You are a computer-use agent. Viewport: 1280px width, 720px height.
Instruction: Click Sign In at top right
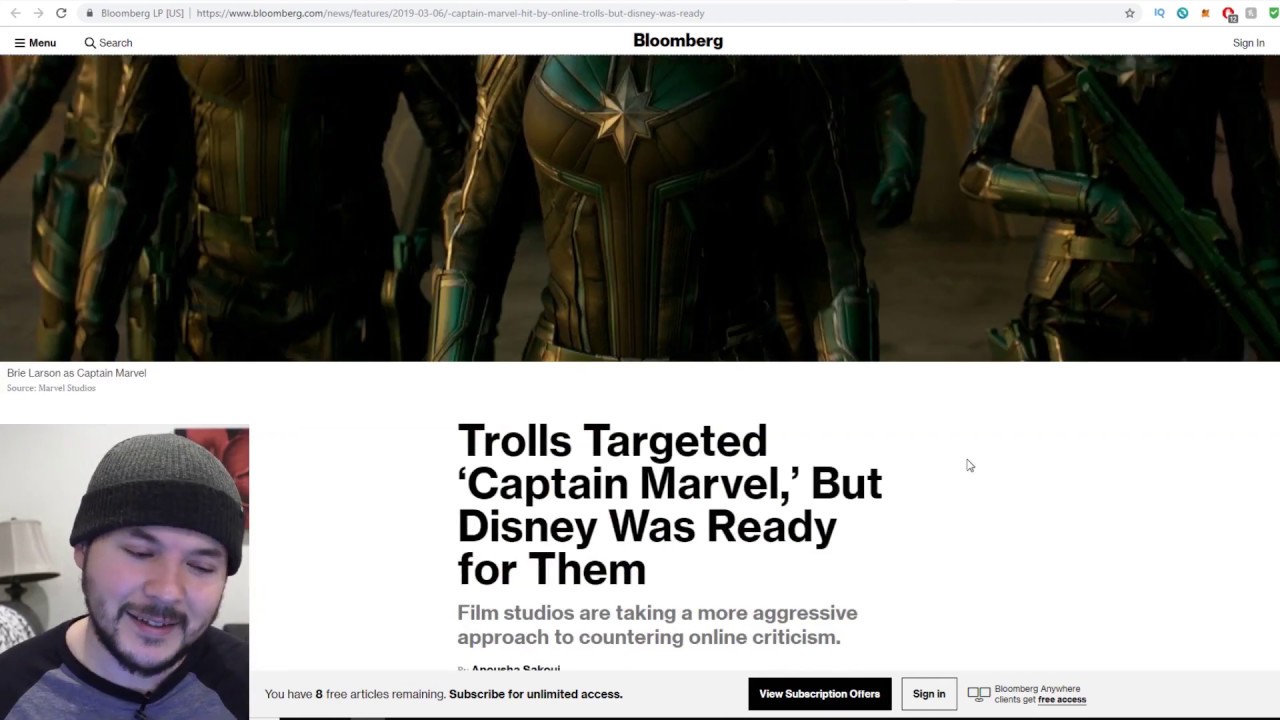coord(1248,43)
